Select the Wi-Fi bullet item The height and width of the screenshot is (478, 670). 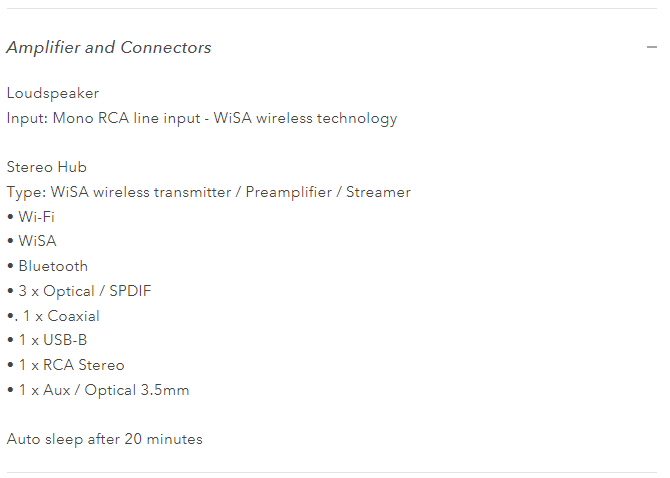pos(36,216)
